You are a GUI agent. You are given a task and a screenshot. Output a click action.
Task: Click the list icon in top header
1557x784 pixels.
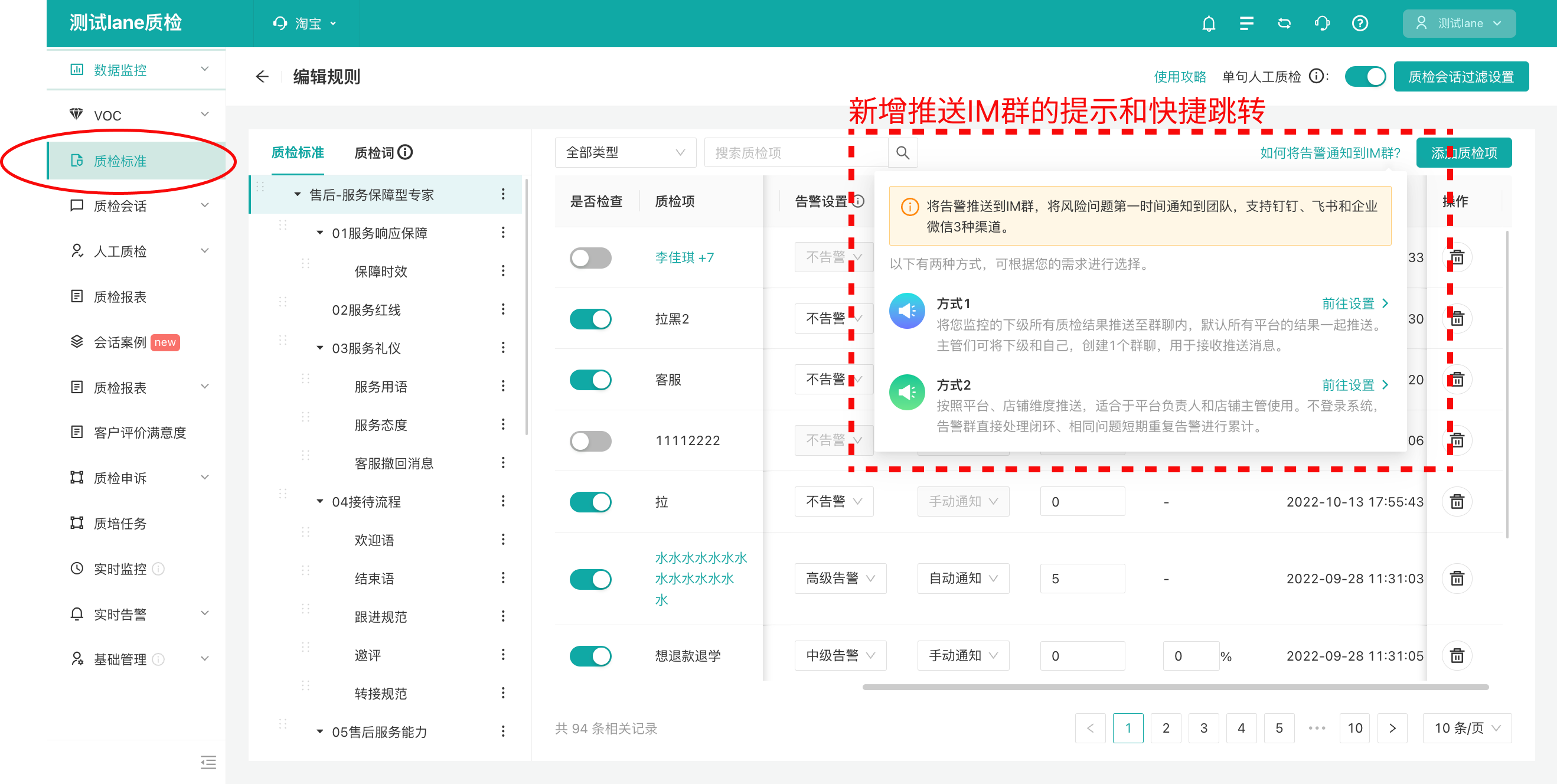(x=1246, y=24)
